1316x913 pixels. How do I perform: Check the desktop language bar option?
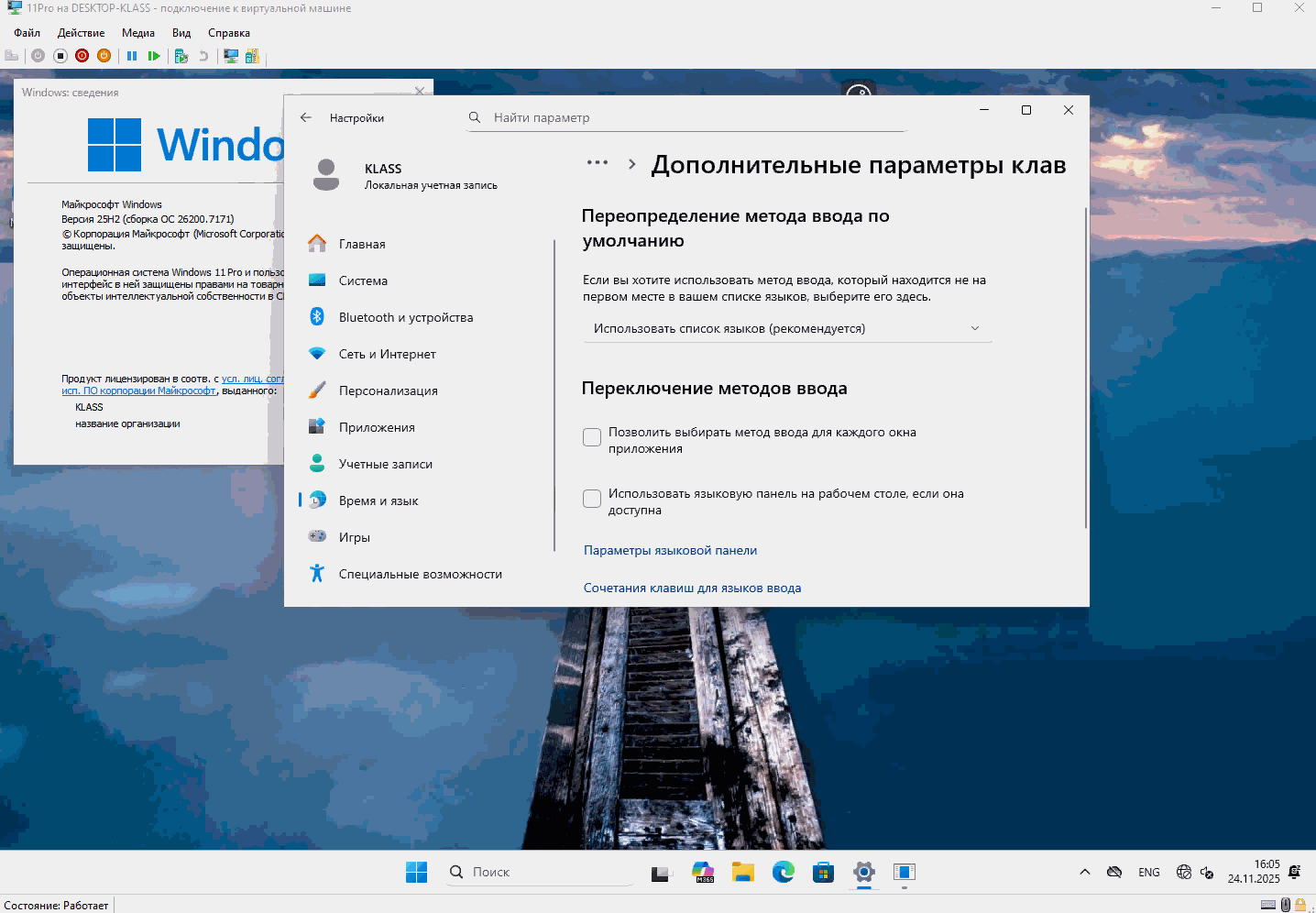coord(592,499)
